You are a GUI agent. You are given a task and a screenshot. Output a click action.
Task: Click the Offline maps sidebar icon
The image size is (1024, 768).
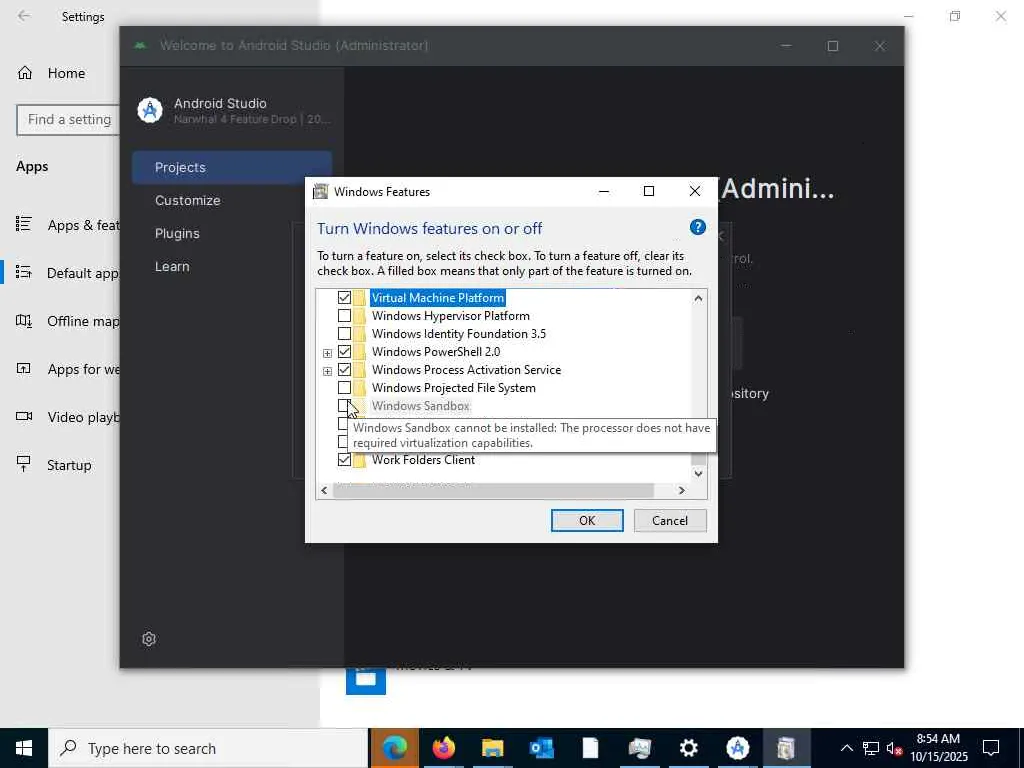[x=24, y=321]
